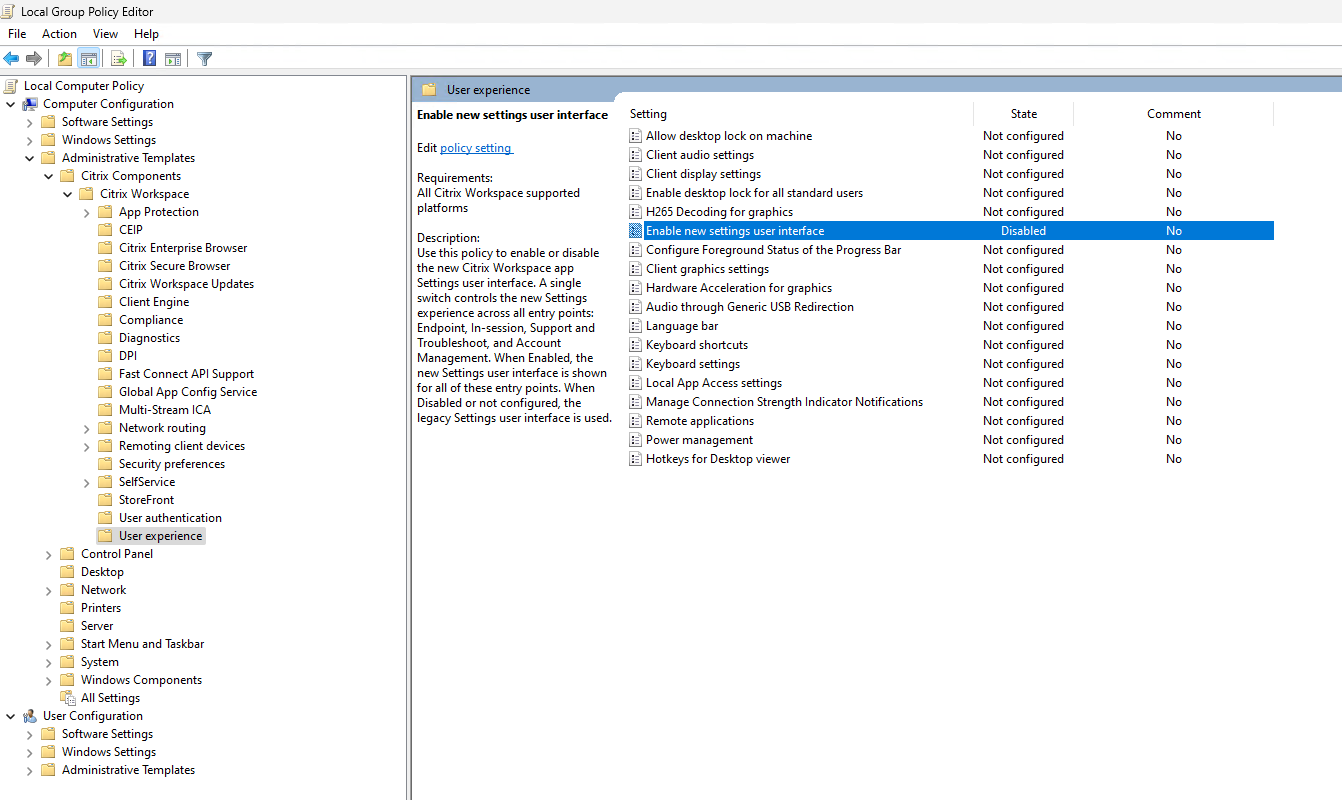The height and width of the screenshot is (800, 1342).
Task: Toggle Show/Hide Console Tree toolbar icon
Action: pyautogui.click(x=89, y=58)
